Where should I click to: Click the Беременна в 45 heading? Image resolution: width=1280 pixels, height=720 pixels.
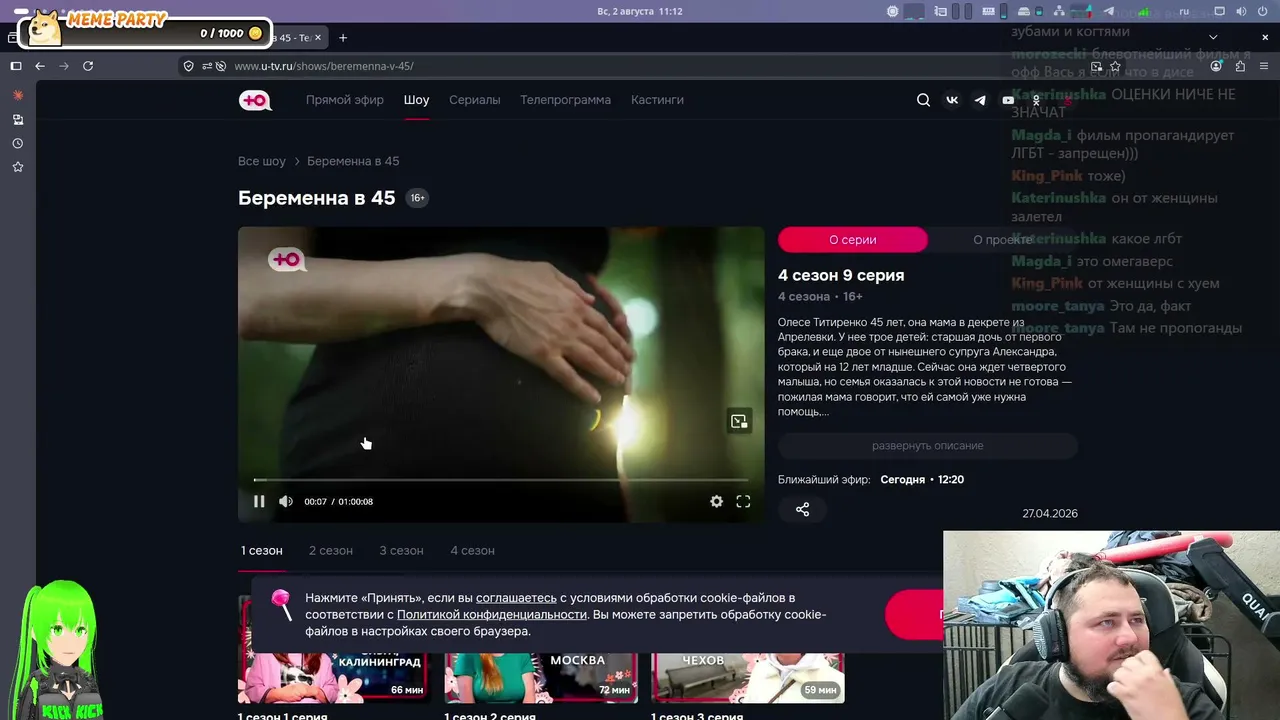tap(317, 198)
